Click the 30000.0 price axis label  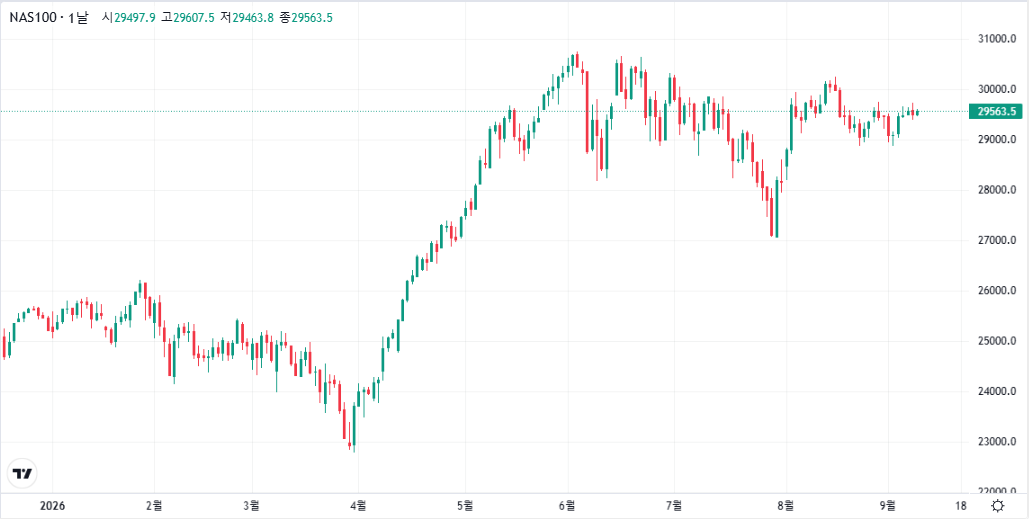pyautogui.click(x=995, y=90)
